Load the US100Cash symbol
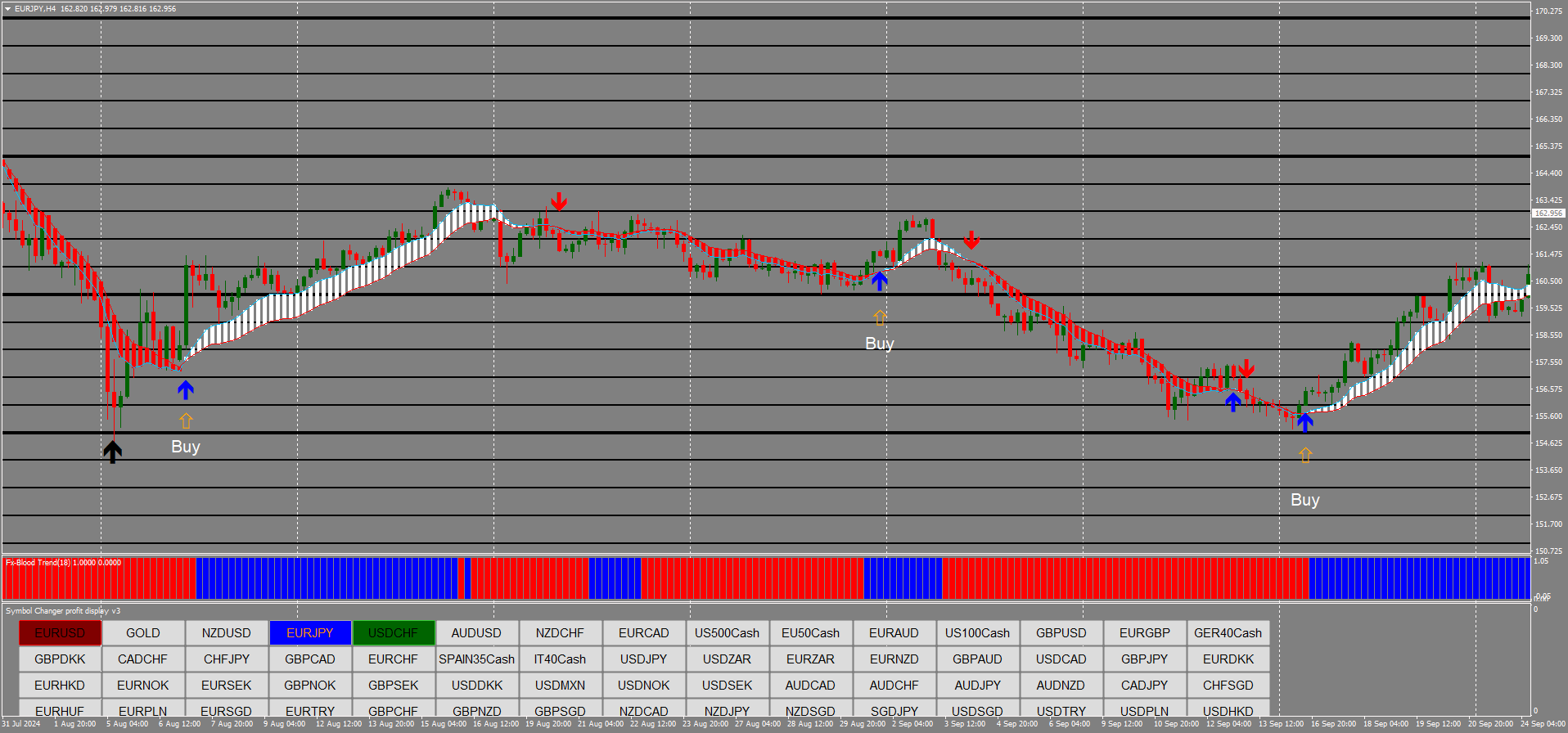This screenshot has width=1568, height=733. [977, 633]
